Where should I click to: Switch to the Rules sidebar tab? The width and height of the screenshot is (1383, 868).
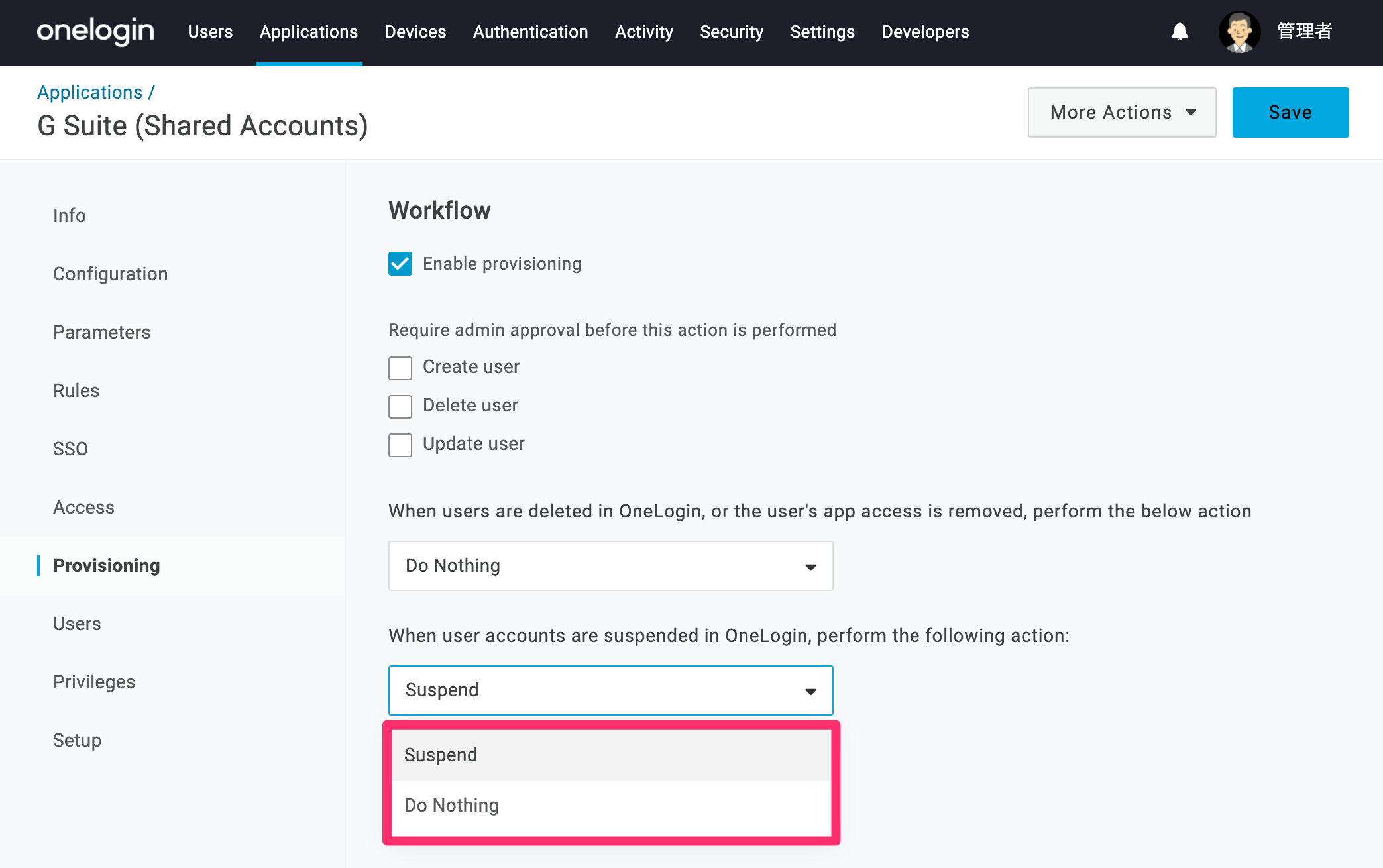click(76, 390)
